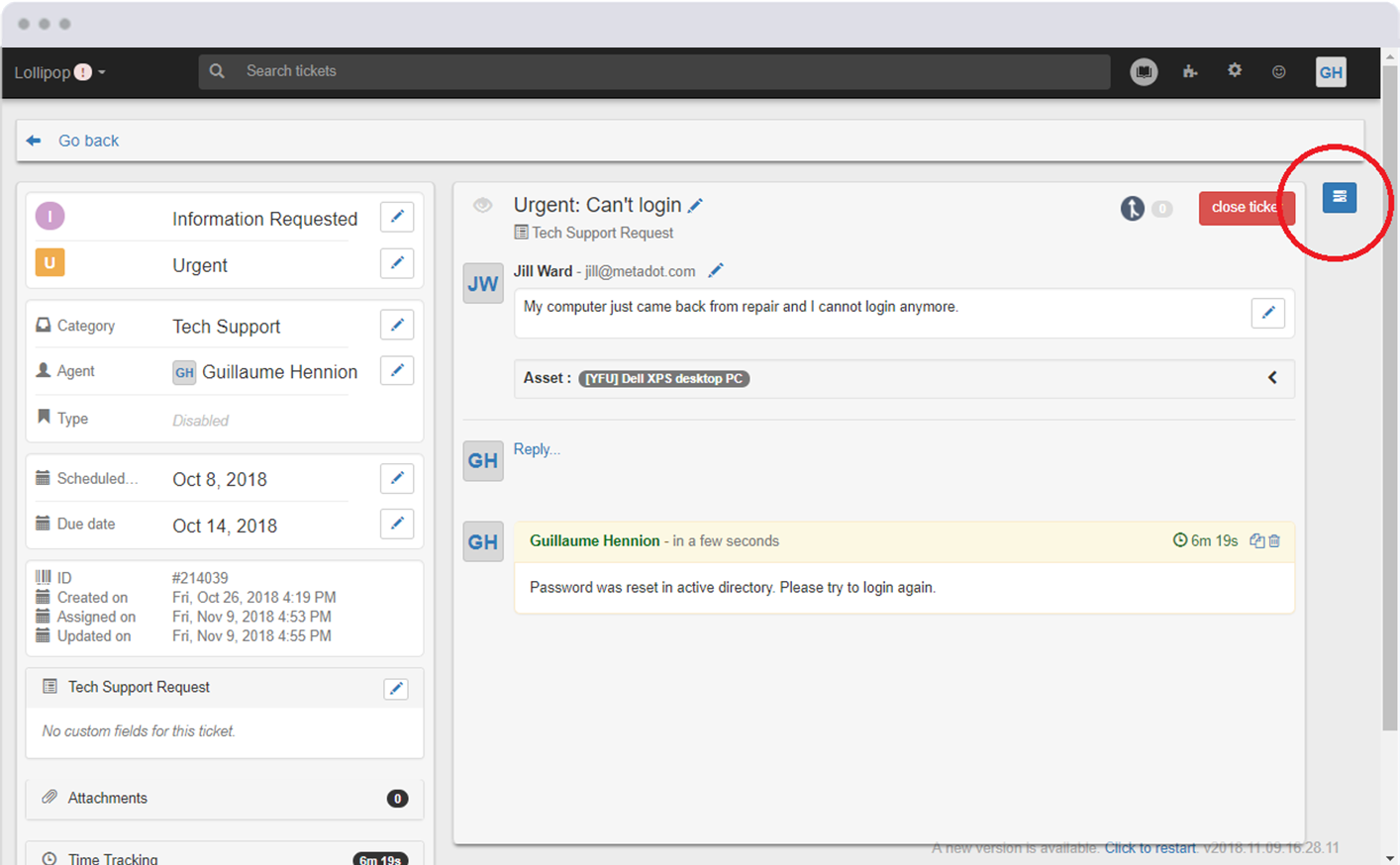Toggle the eye watch icon beside the ticket title
The width and height of the screenshot is (1400, 865).
click(x=482, y=205)
